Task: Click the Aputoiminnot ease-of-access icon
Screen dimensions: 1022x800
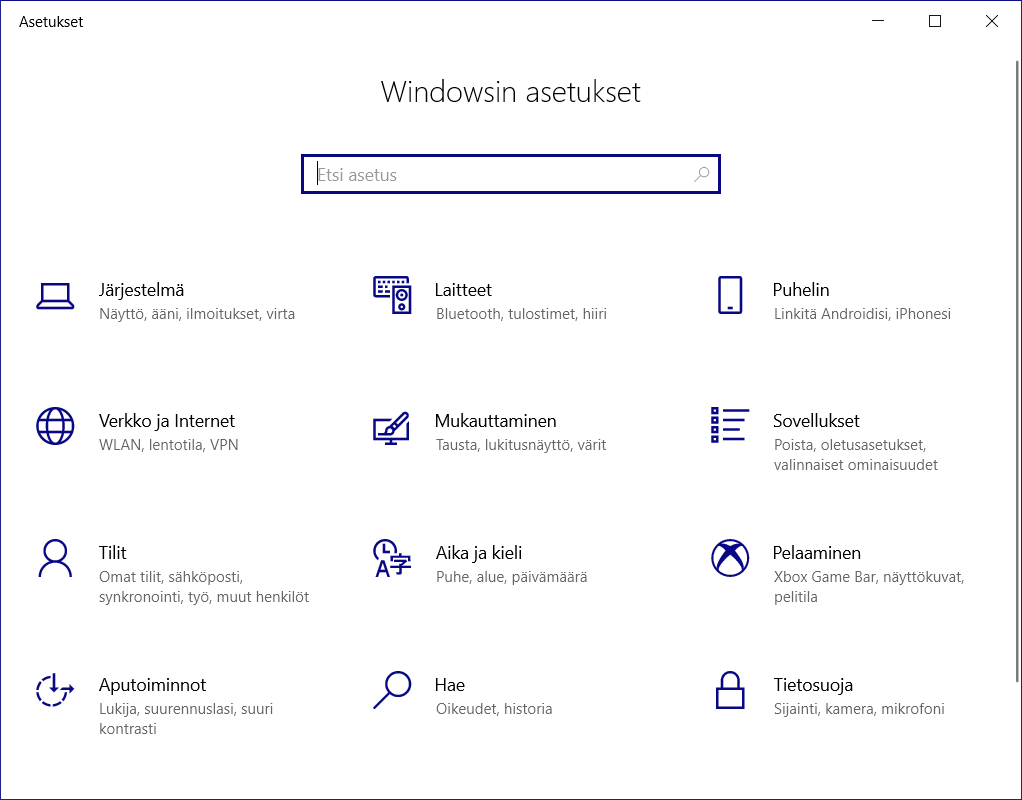Action: pyautogui.click(x=55, y=690)
